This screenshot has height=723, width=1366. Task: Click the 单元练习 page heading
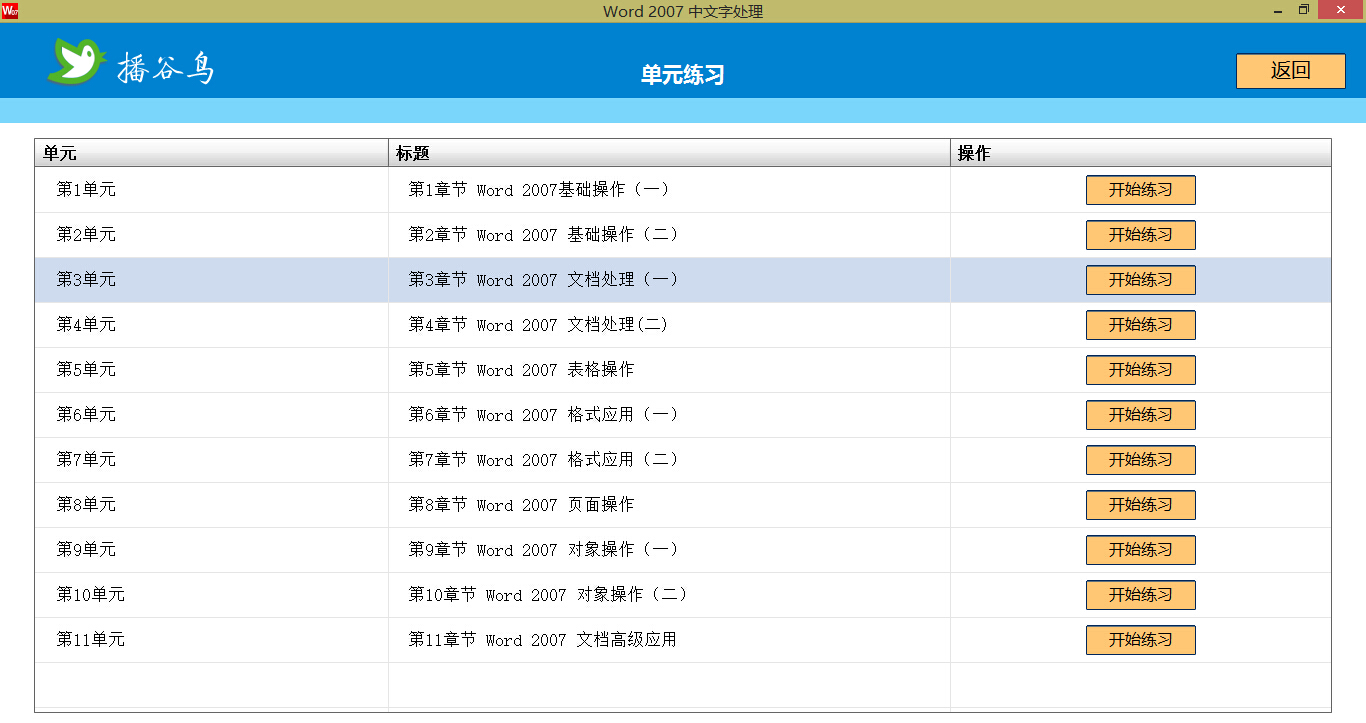click(x=682, y=75)
